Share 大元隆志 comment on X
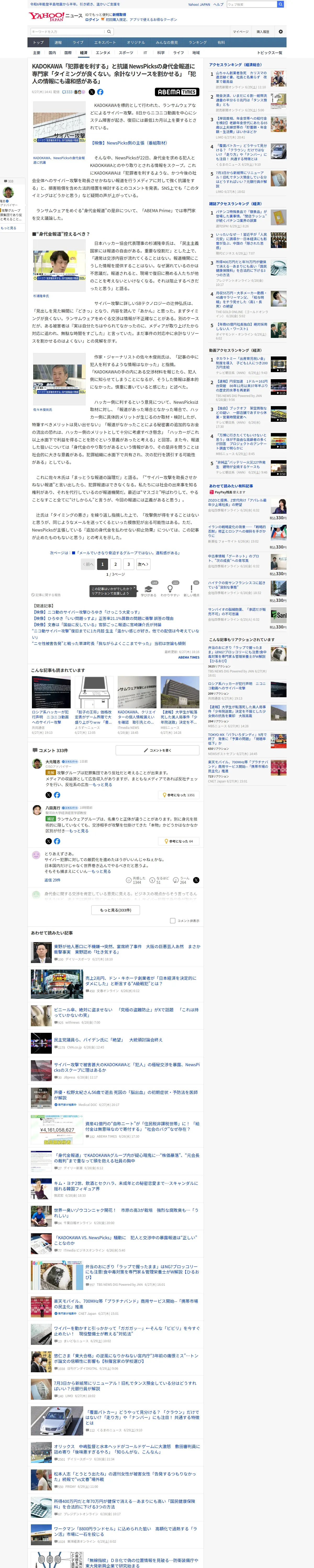 49,794
